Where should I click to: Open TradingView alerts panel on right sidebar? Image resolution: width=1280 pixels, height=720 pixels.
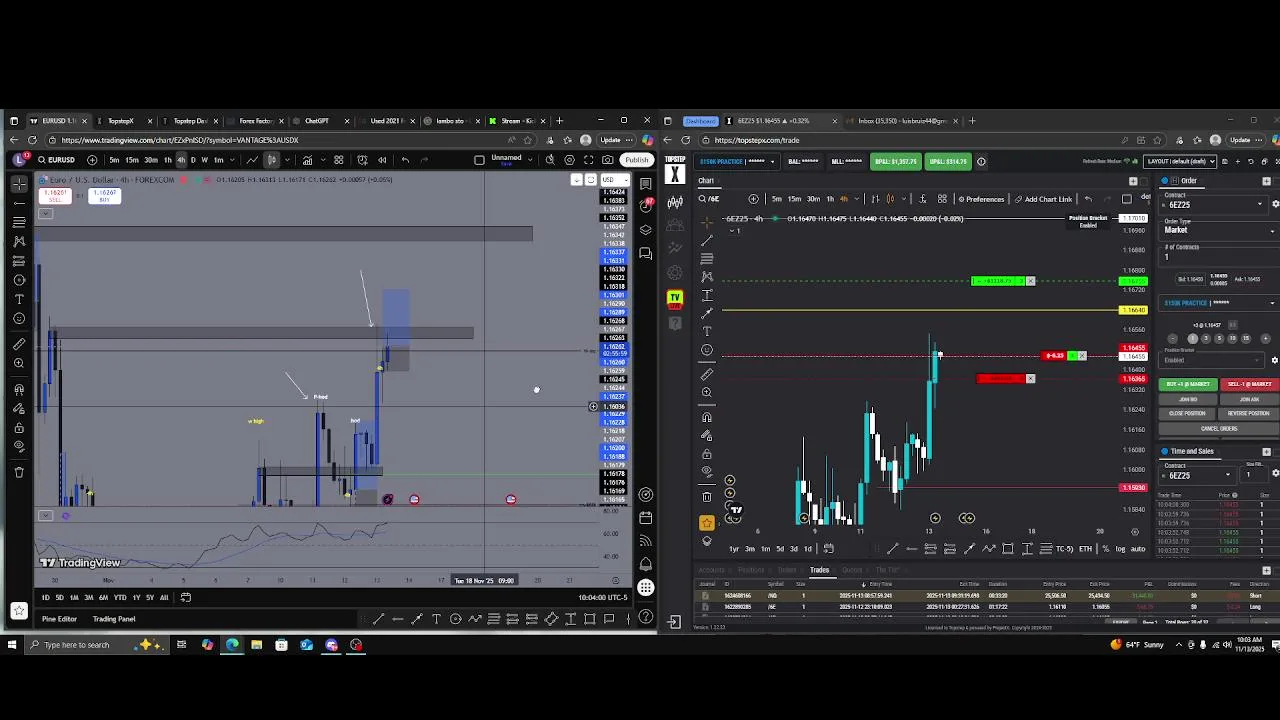tap(646, 205)
